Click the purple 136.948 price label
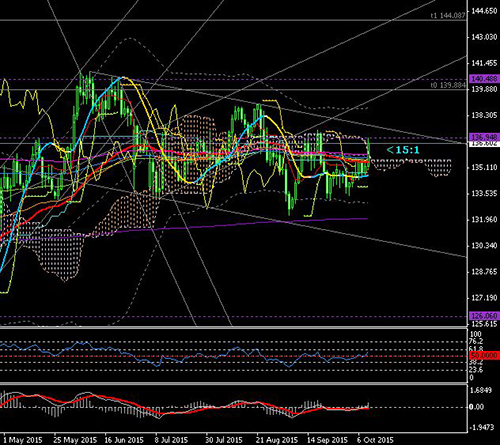This screenshot has width=500, height=445. click(485, 137)
